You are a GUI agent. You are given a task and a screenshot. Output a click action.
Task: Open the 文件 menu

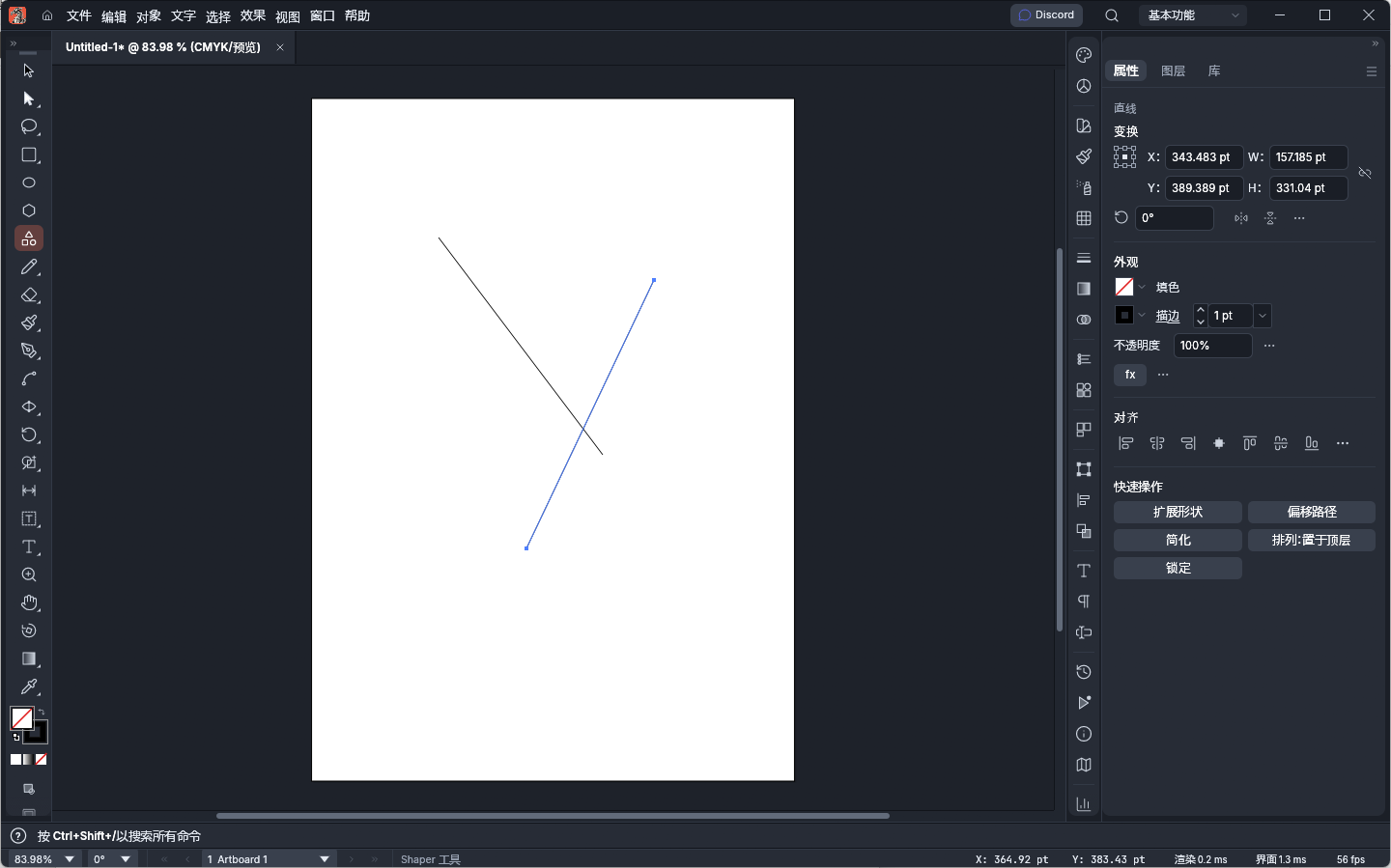pyautogui.click(x=79, y=15)
